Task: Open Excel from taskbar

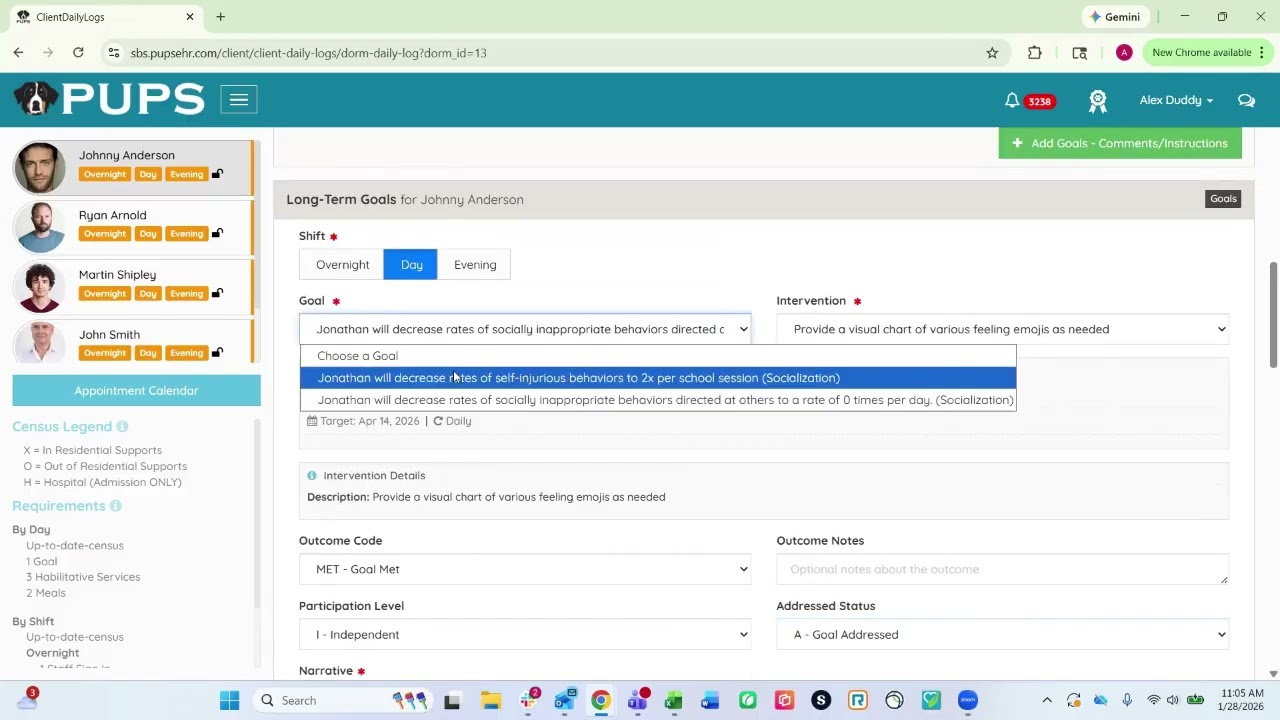Action: (x=673, y=700)
